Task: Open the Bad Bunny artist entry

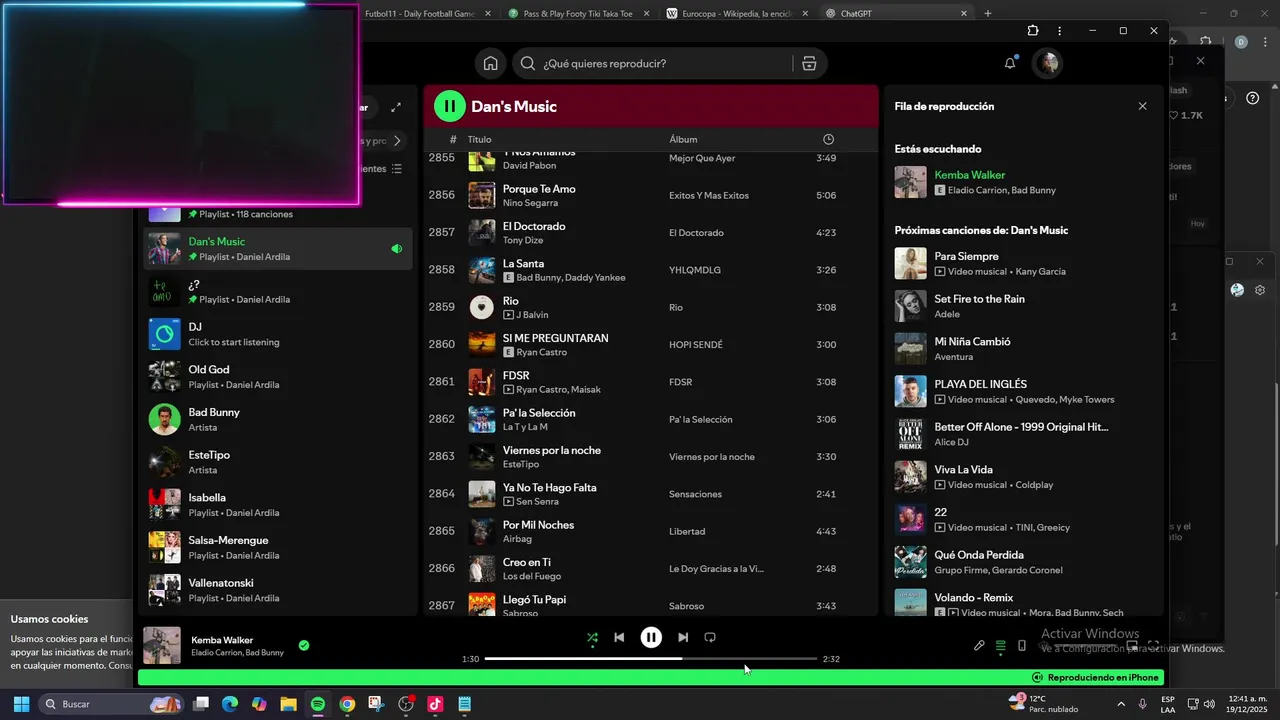Action: click(x=278, y=420)
